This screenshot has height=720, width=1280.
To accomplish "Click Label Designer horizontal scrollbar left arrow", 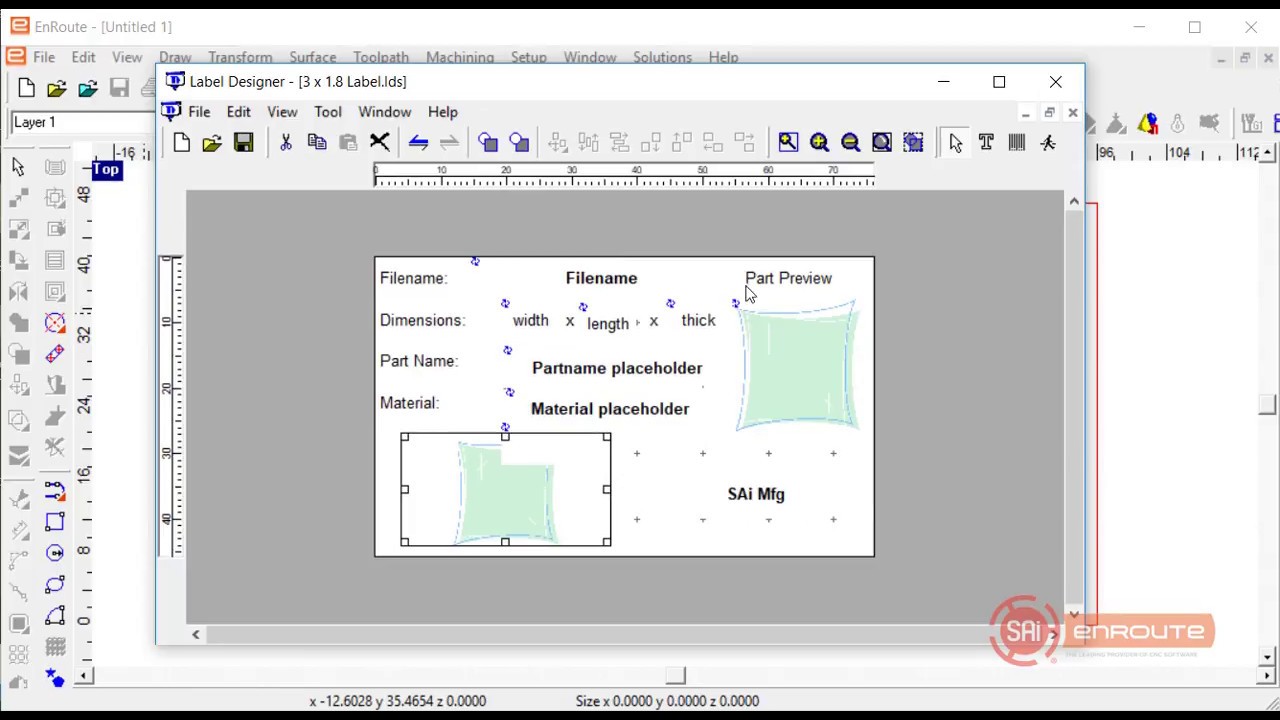I will coord(196,634).
